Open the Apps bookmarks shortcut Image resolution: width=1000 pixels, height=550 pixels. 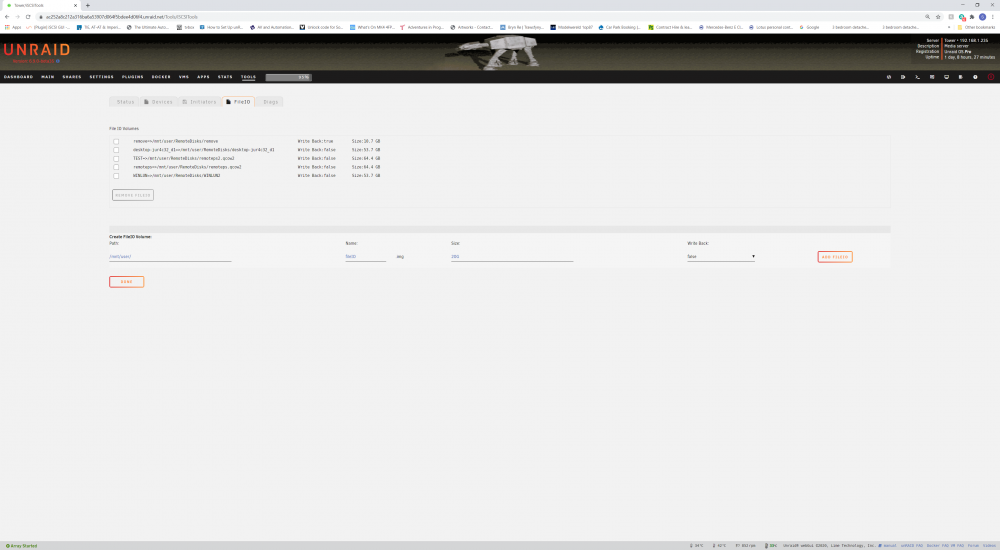13,27
